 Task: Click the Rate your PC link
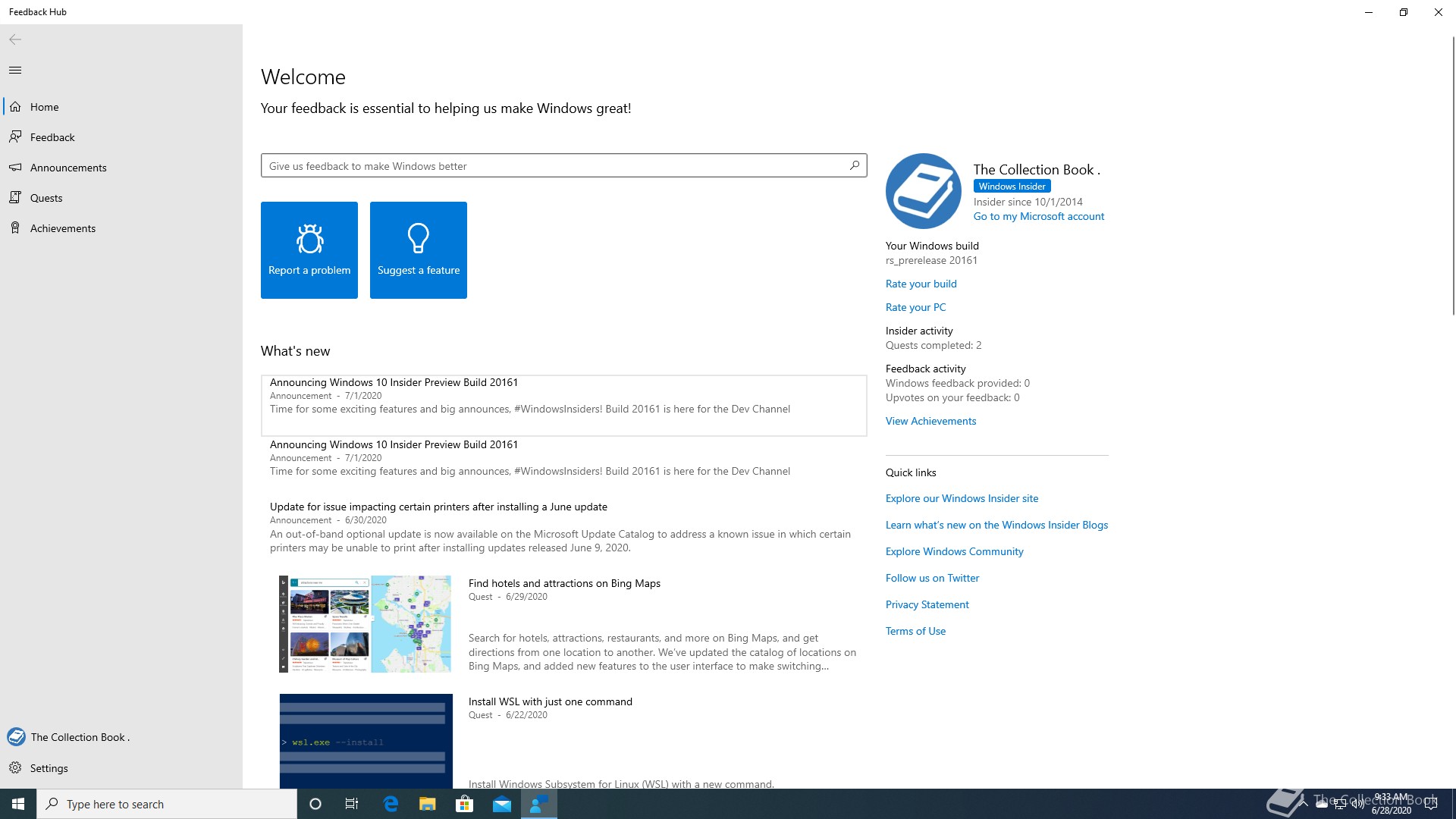[x=915, y=307]
